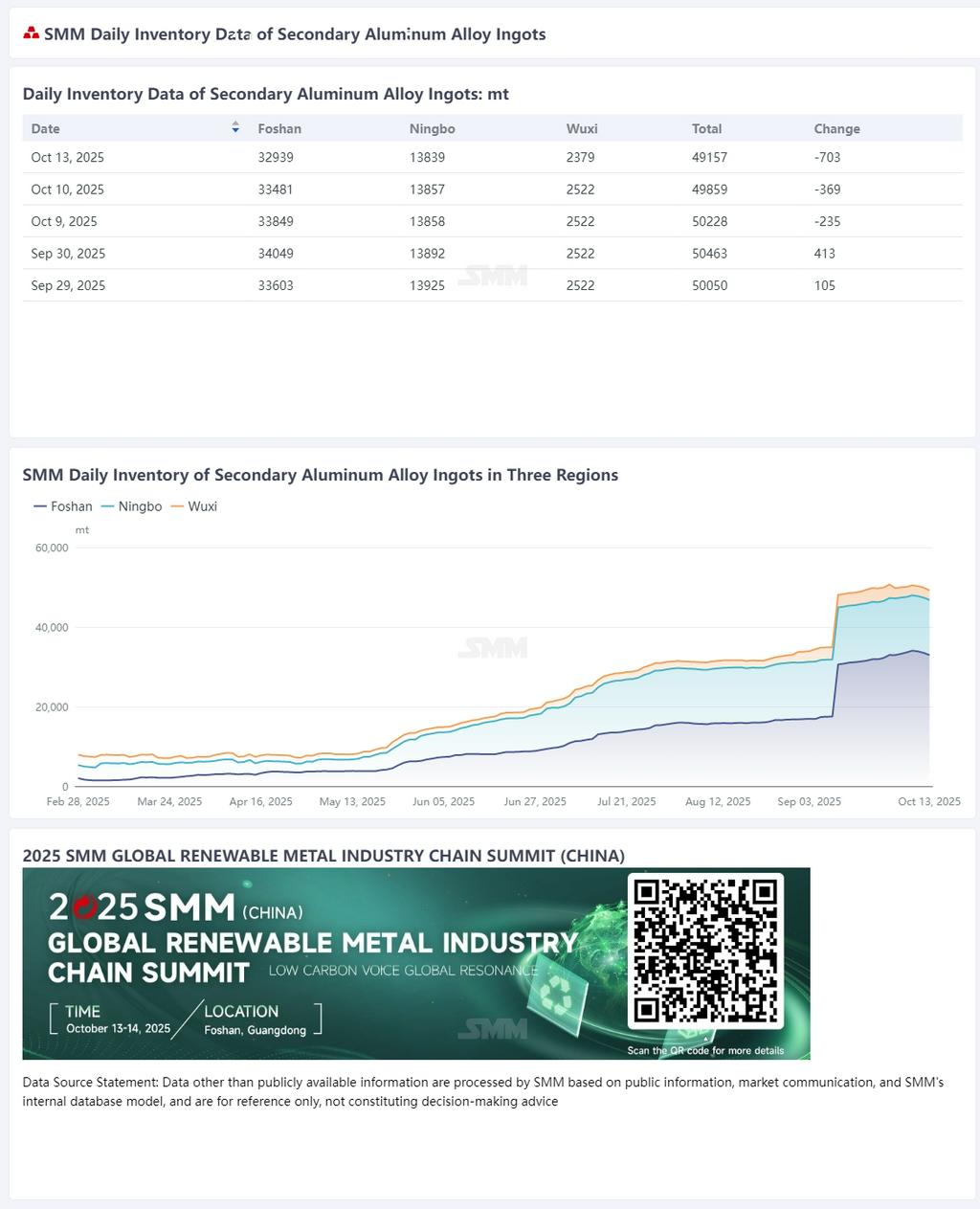Image resolution: width=980 pixels, height=1209 pixels.
Task: Click Total value 49157
Action: click(x=710, y=157)
